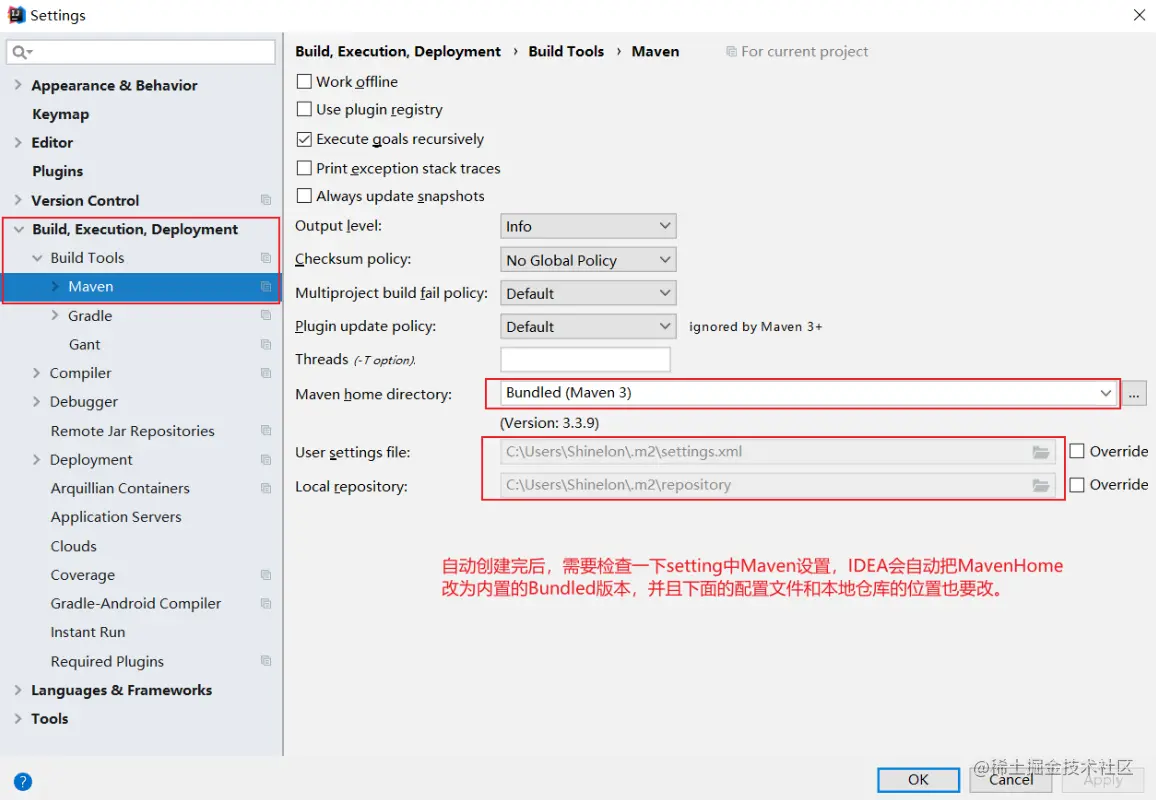Click OK button
The height and width of the screenshot is (800, 1156).
[918, 780]
